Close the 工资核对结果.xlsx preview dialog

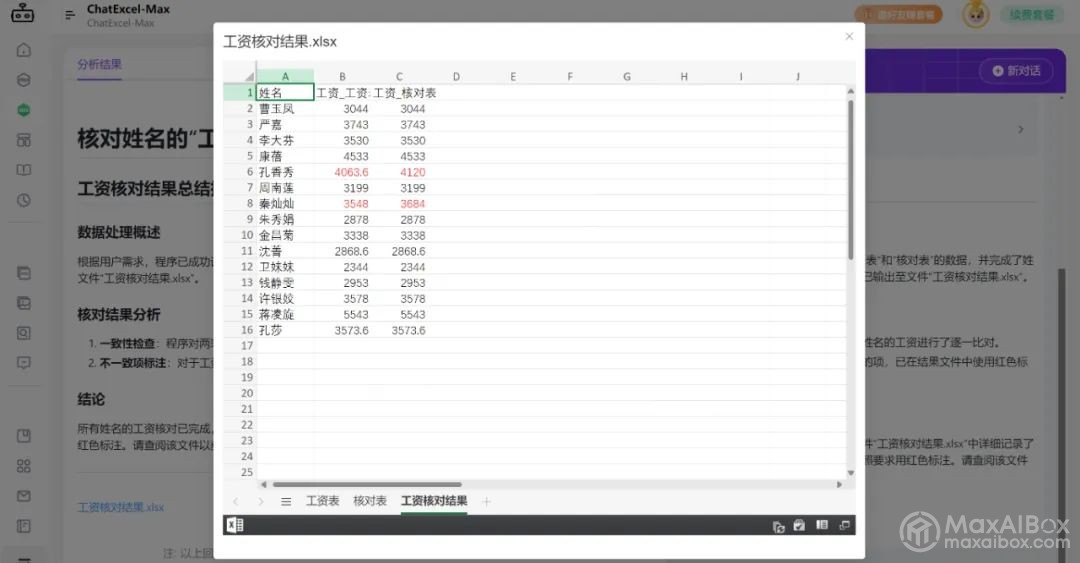pos(849,37)
